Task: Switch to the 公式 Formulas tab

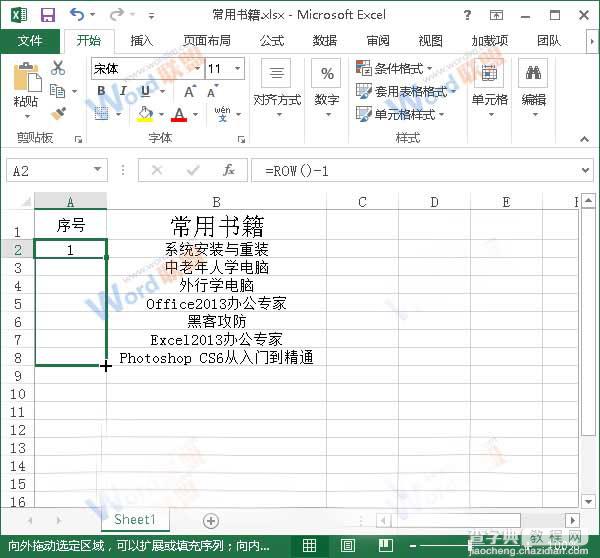Action: pyautogui.click(x=272, y=41)
